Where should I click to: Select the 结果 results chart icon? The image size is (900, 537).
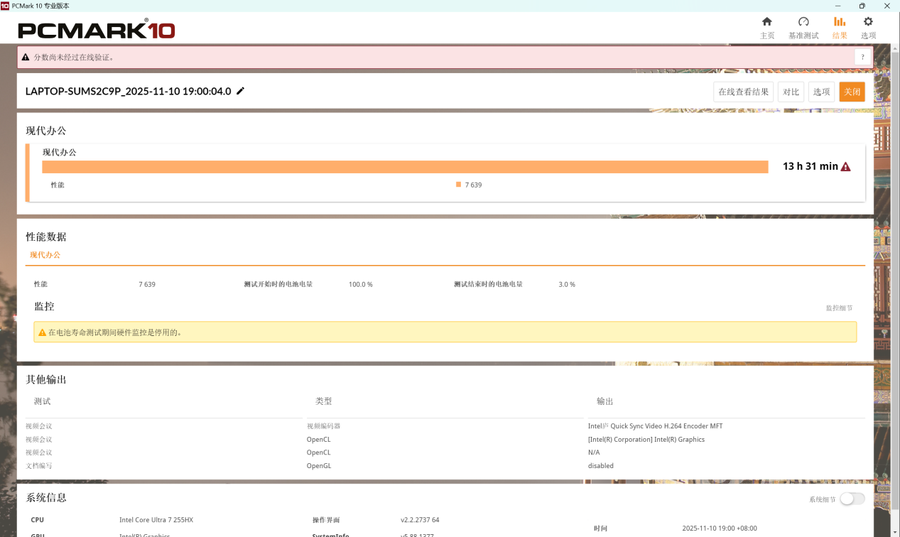click(839, 22)
